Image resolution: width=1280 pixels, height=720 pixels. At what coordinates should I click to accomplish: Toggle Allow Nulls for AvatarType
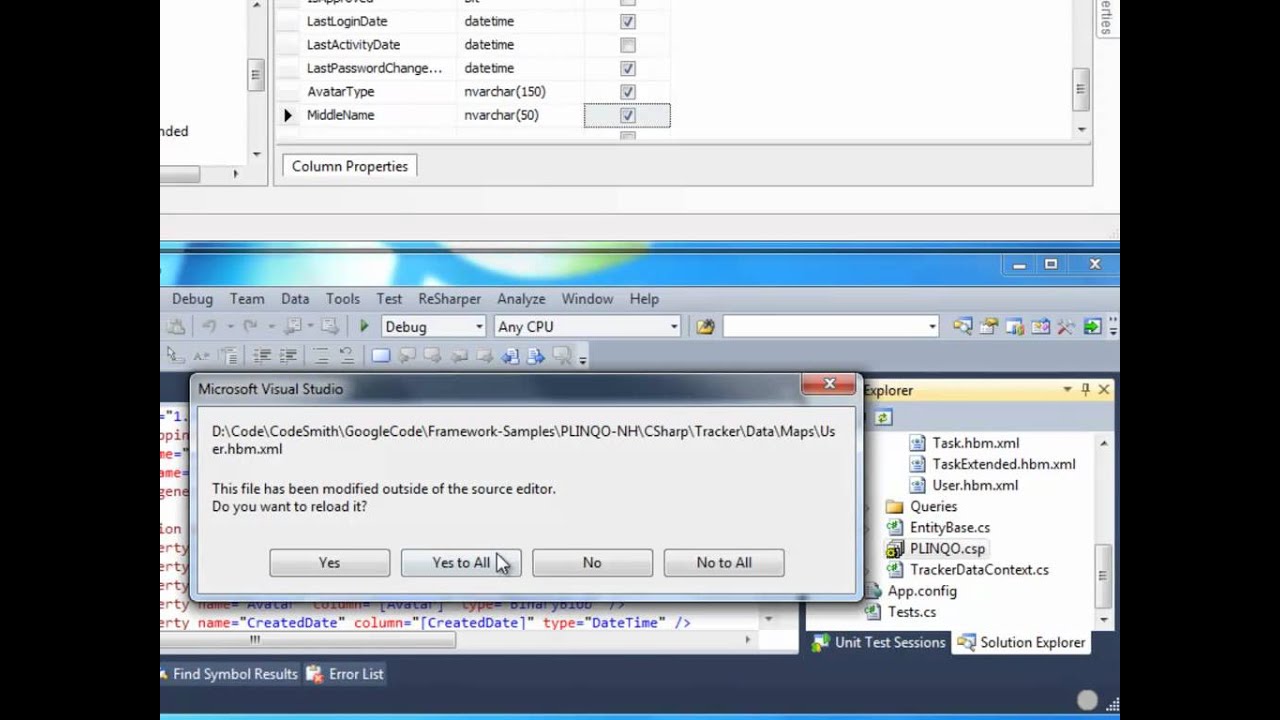click(627, 91)
